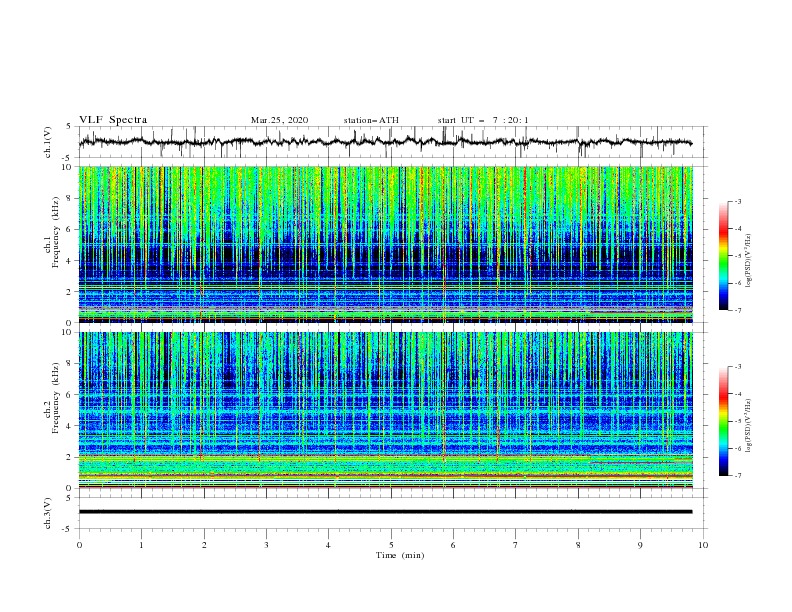Click the lower color bar beside ch.2

(x=723, y=421)
